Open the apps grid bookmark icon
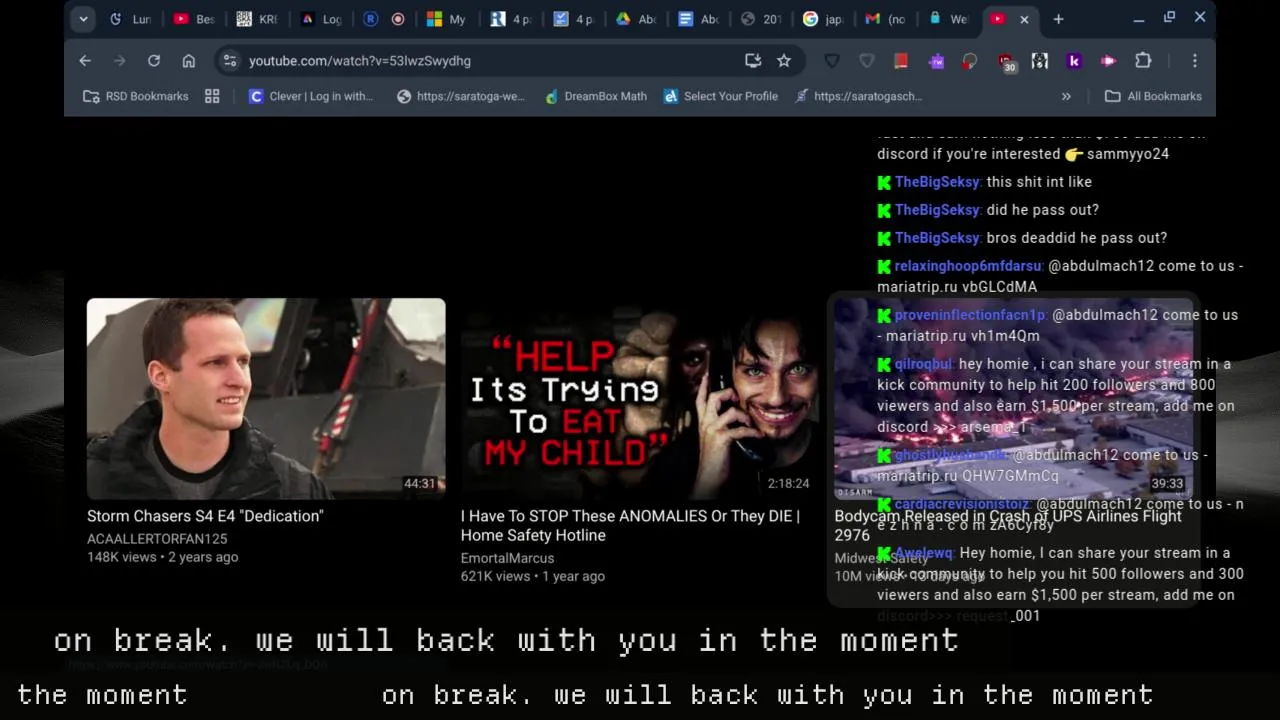This screenshot has height=720, width=1280. click(x=212, y=96)
